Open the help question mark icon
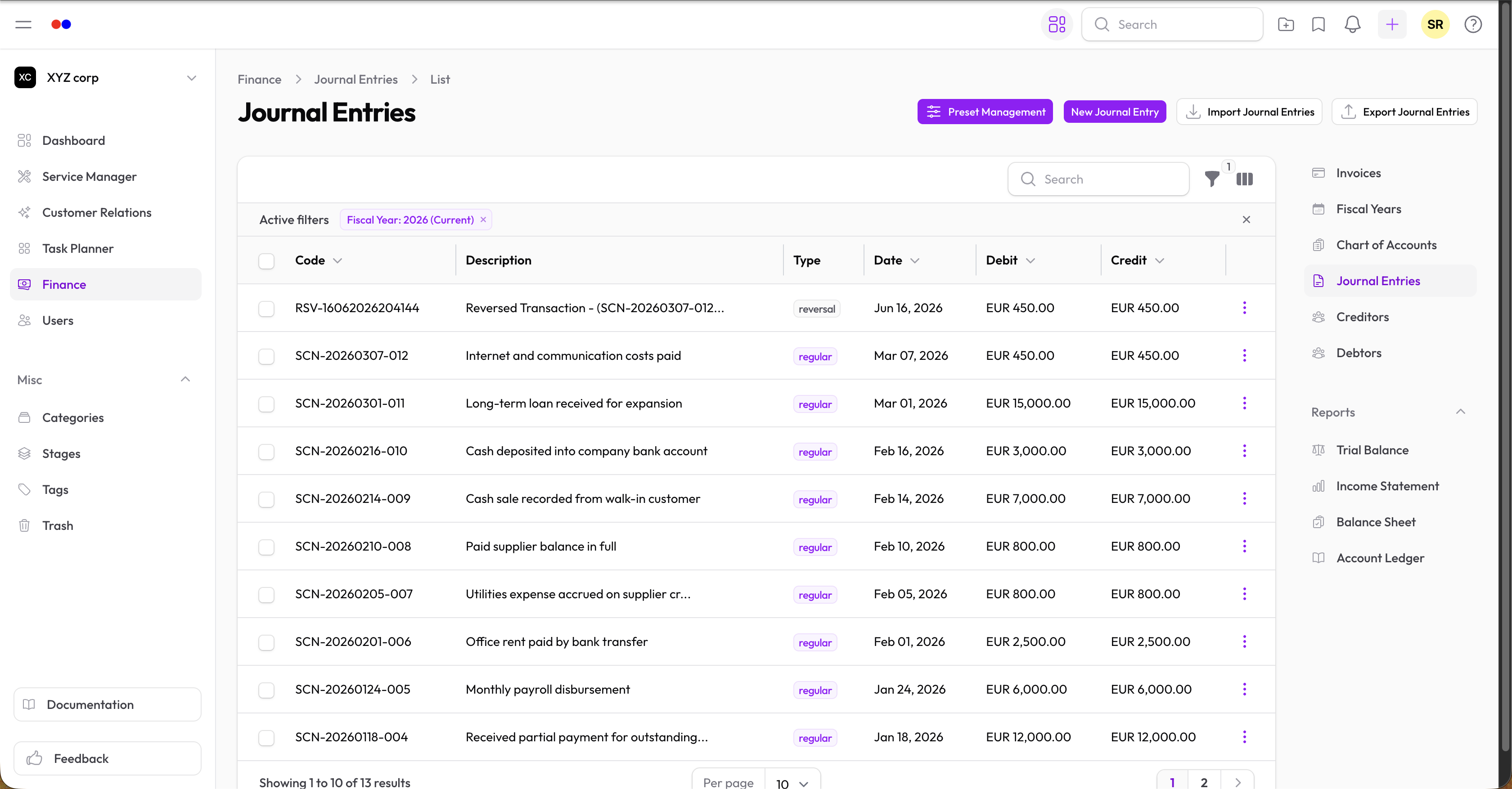This screenshot has width=1512, height=789. click(x=1473, y=25)
